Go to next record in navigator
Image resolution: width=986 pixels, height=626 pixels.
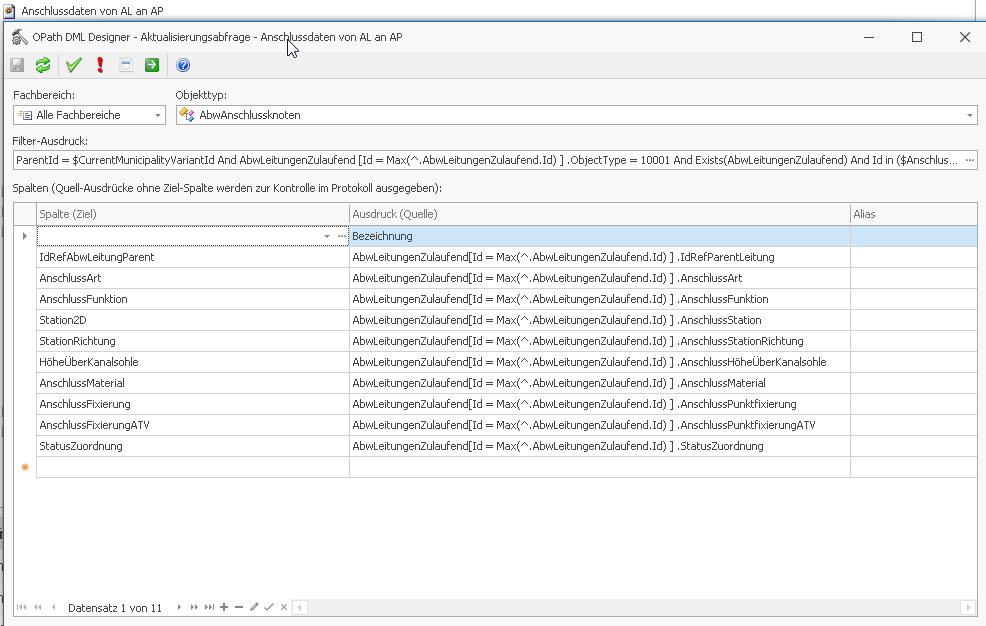tap(180, 607)
